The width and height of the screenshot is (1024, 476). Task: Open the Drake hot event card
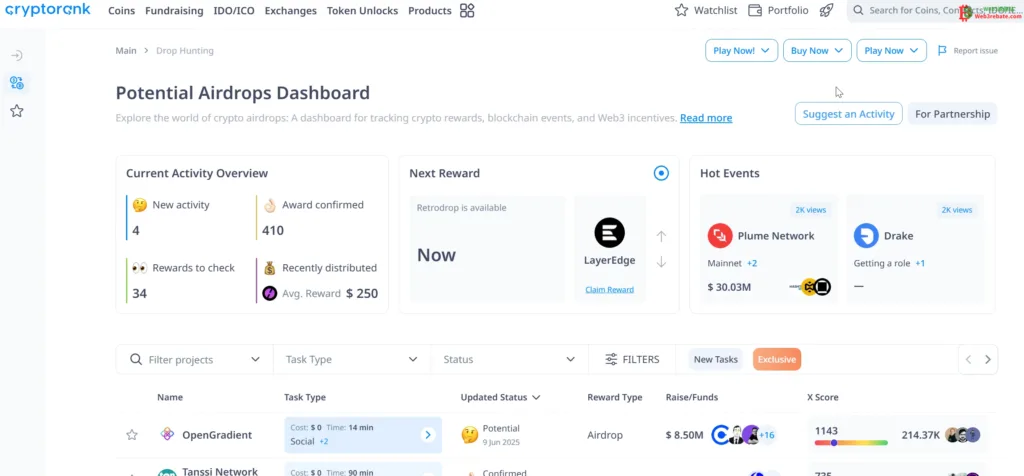pos(914,247)
